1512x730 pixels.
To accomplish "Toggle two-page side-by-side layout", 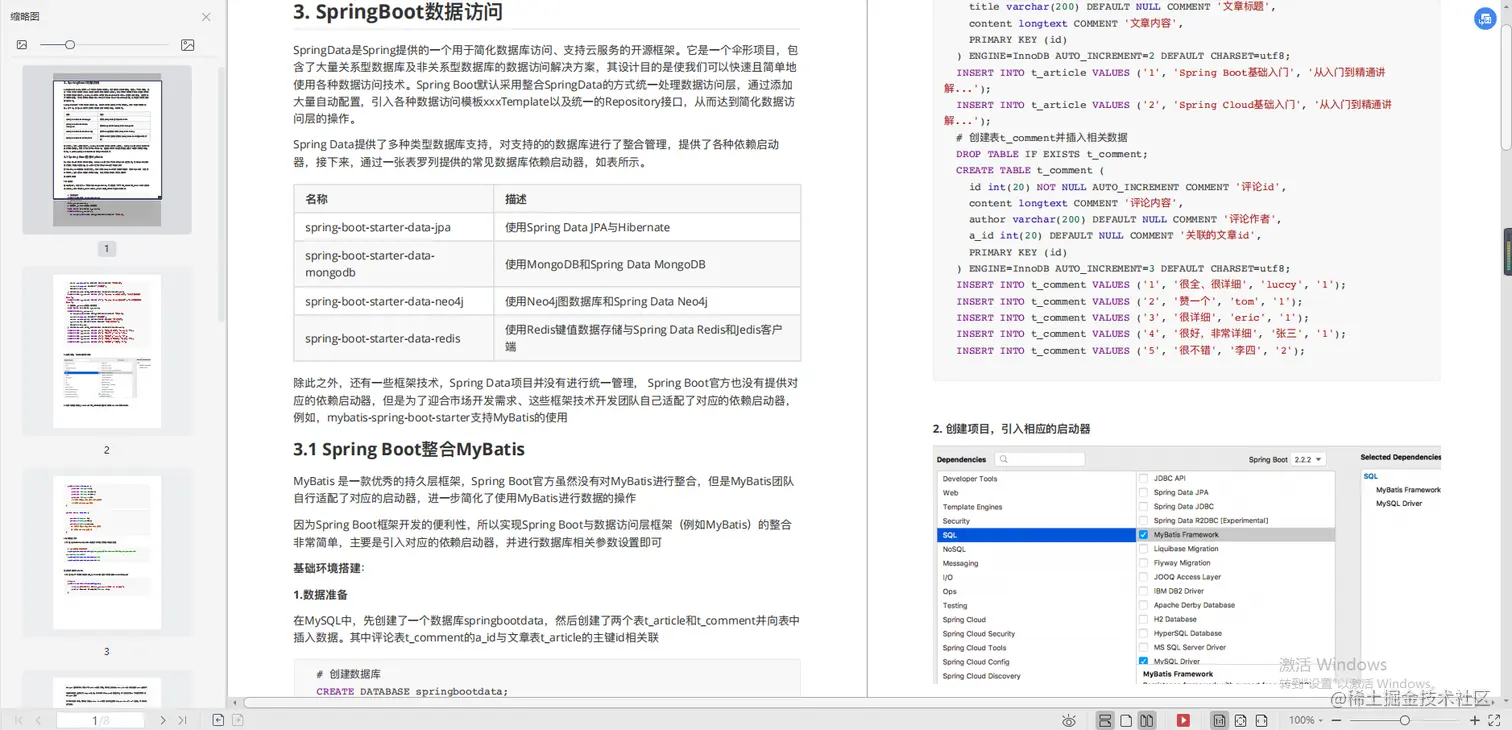I will click(x=1147, y=720).
